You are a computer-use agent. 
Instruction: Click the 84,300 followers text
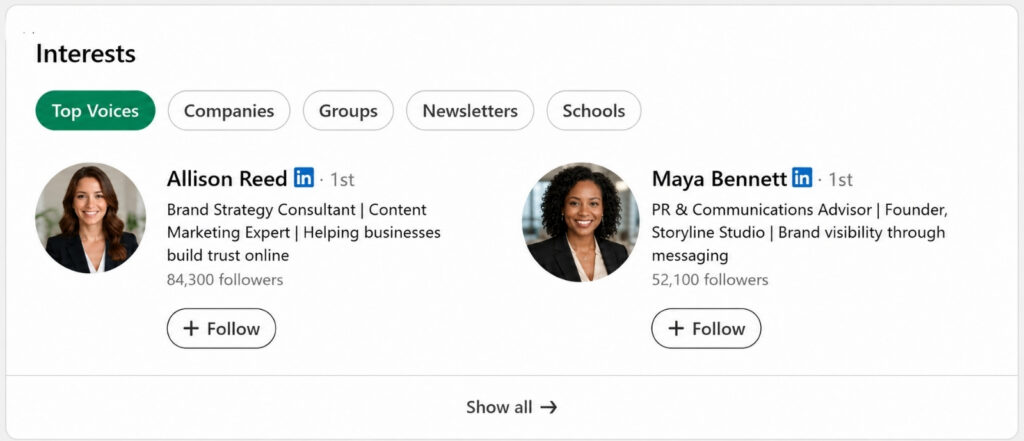pyautogui.click(x=225, y=280)
